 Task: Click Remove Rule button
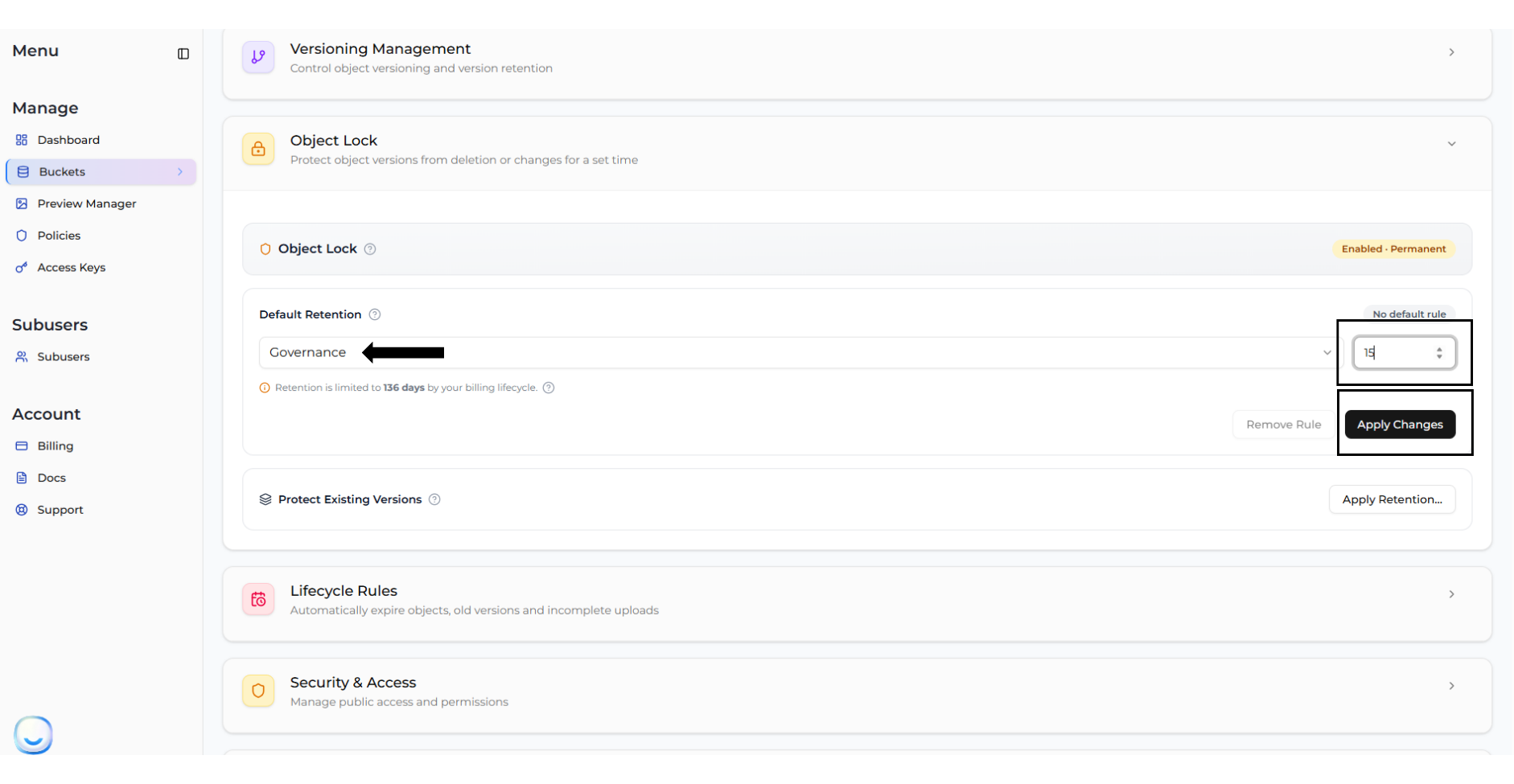click(1283, 425)
